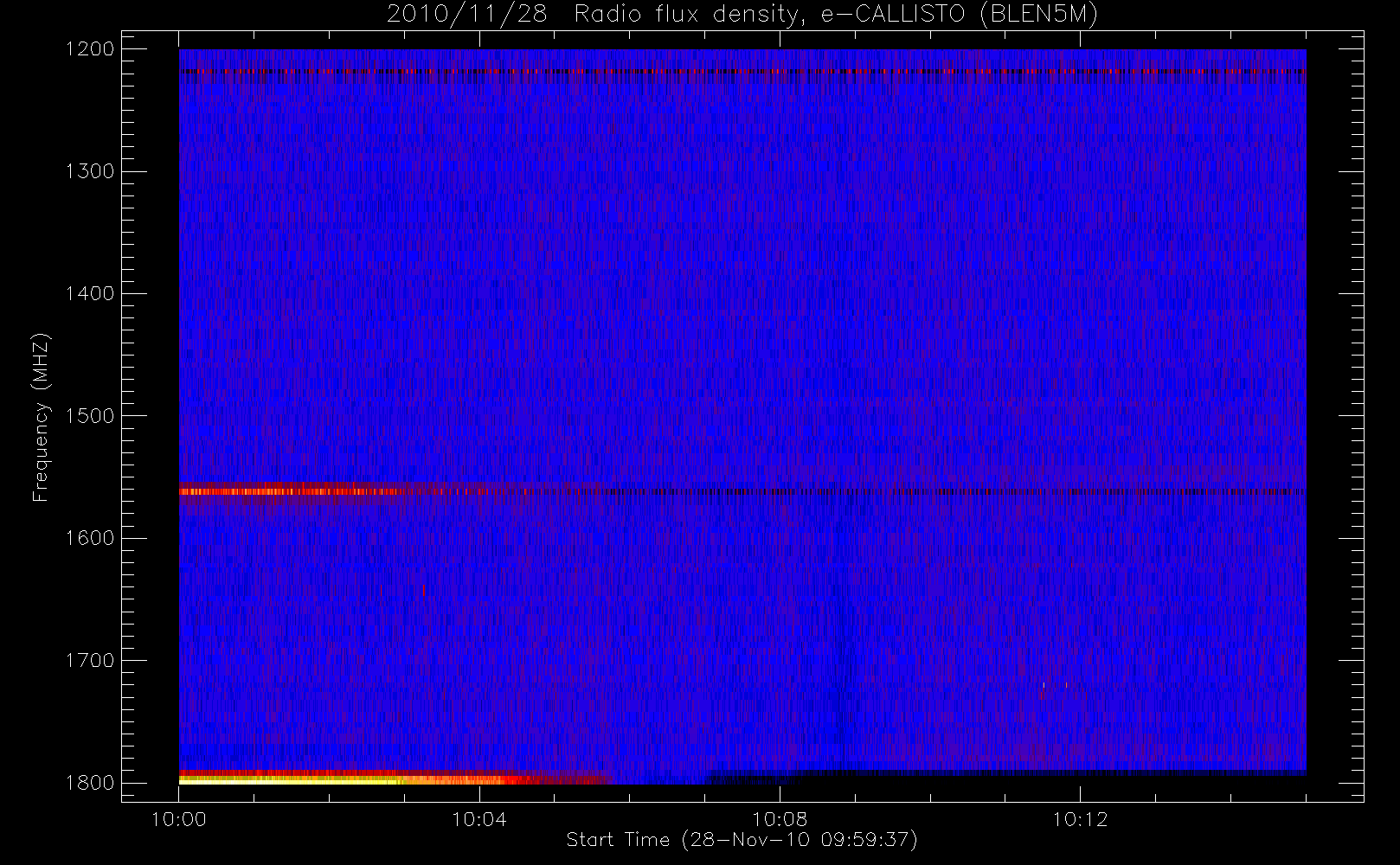1400x865 pixels.
Task: Click the 1300 frequency tick label
Action: [x=90, y=171]
